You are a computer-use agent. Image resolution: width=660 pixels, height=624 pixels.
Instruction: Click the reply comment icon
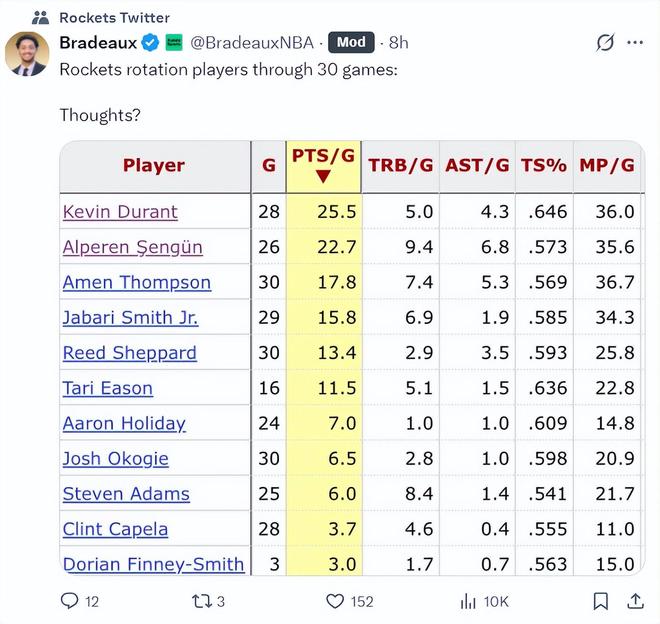[x=69, y=601]
